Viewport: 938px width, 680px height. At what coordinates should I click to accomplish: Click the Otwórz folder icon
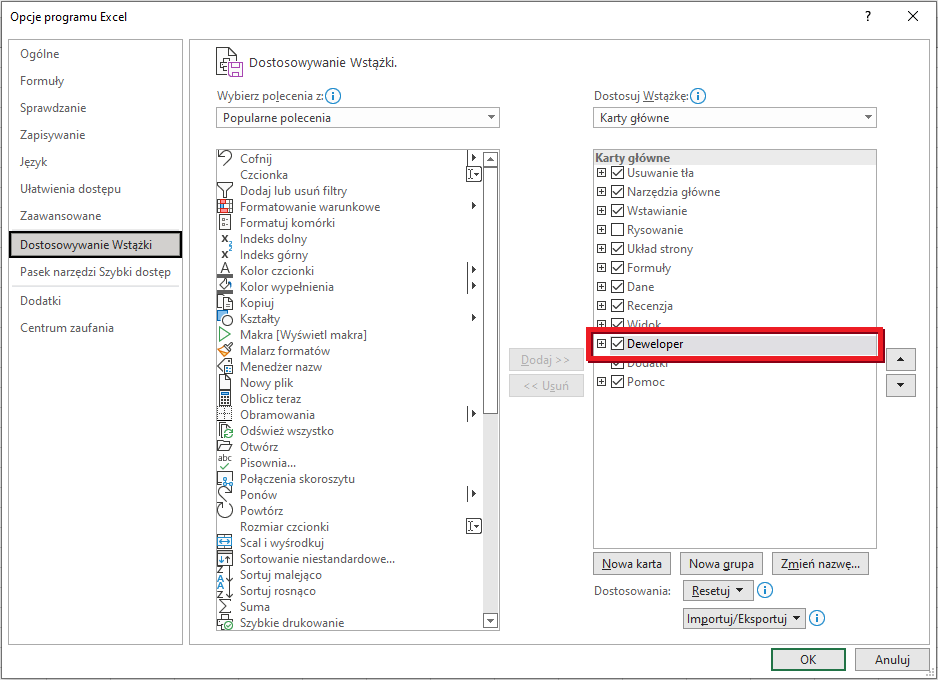(224, 447)
